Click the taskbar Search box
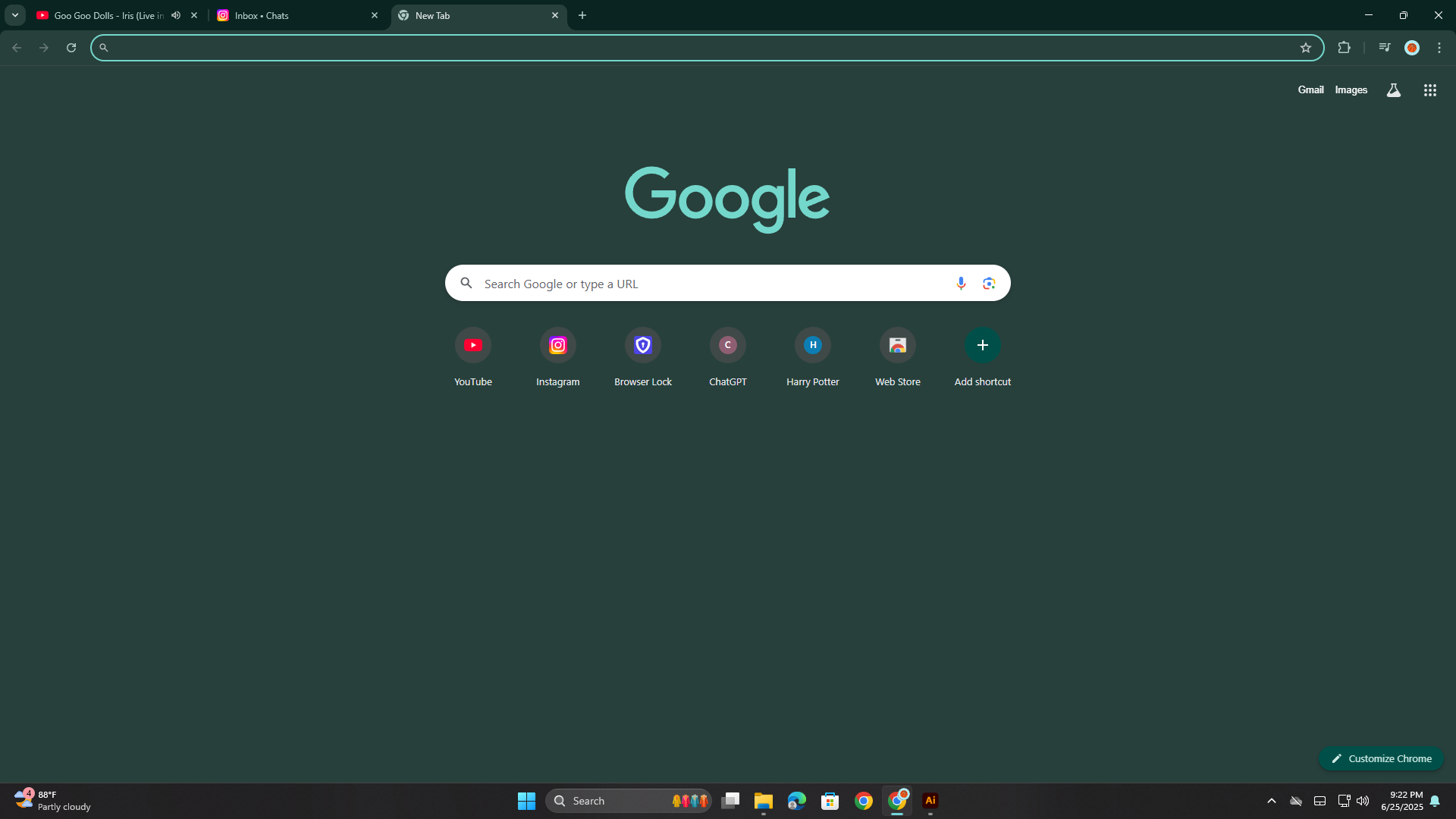Viewport: 1456px width, 819px height. (628, 801)
